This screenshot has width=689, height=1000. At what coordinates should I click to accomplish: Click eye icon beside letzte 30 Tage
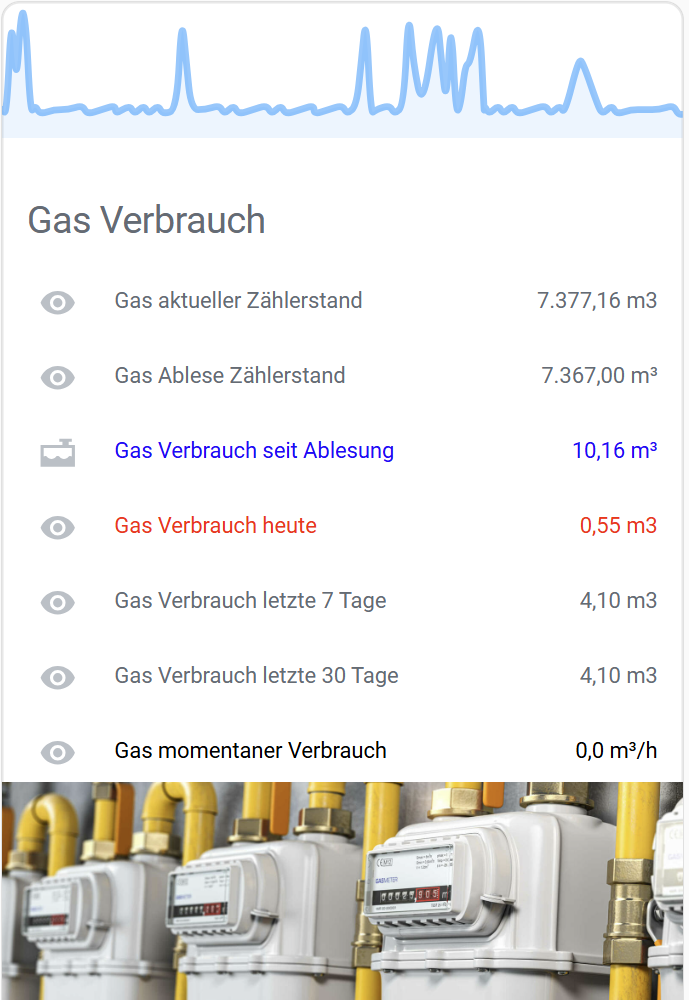[58, 677]
